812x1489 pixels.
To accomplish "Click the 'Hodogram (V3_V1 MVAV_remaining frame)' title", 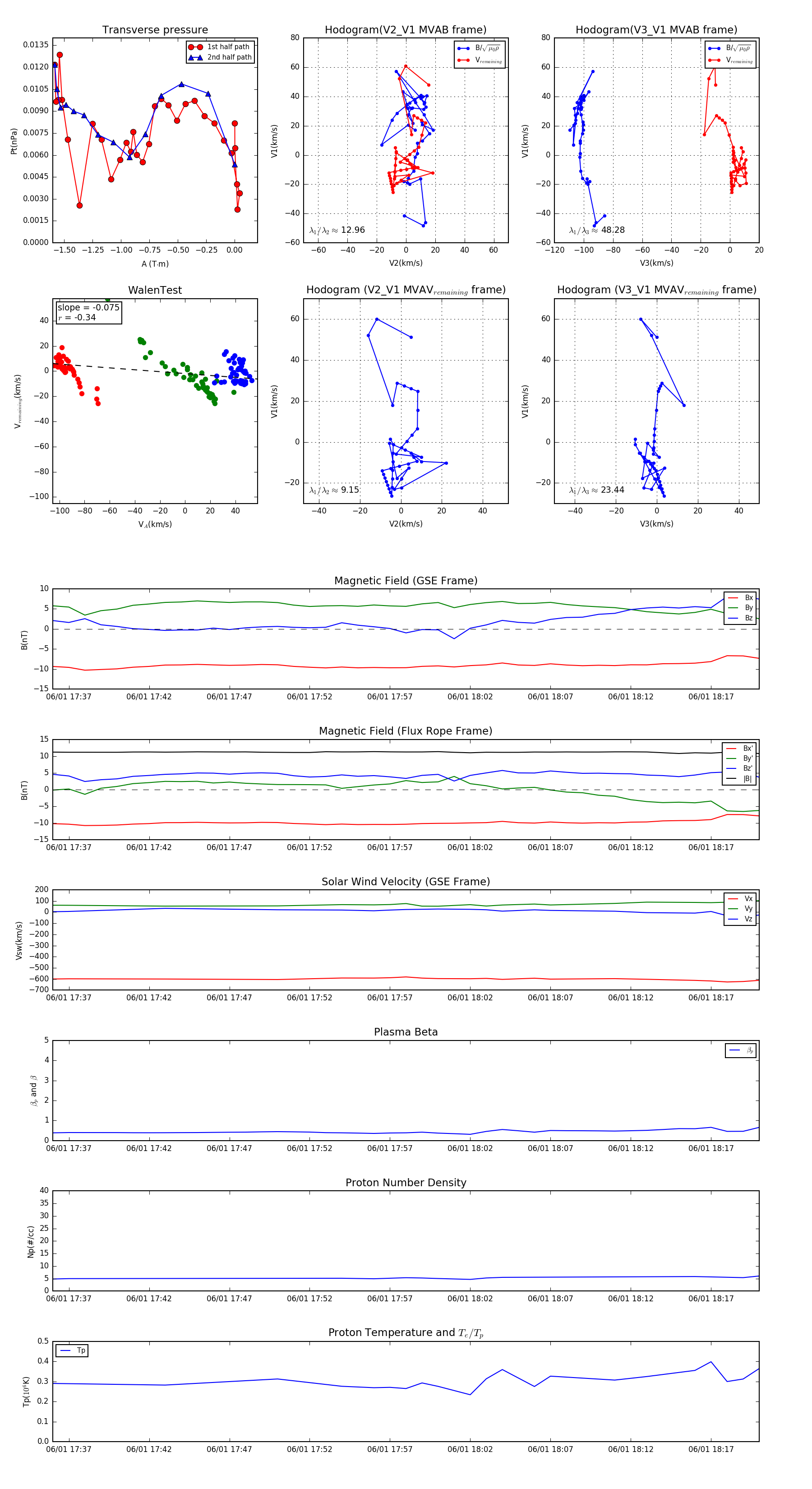I will (x=656, y=290).
